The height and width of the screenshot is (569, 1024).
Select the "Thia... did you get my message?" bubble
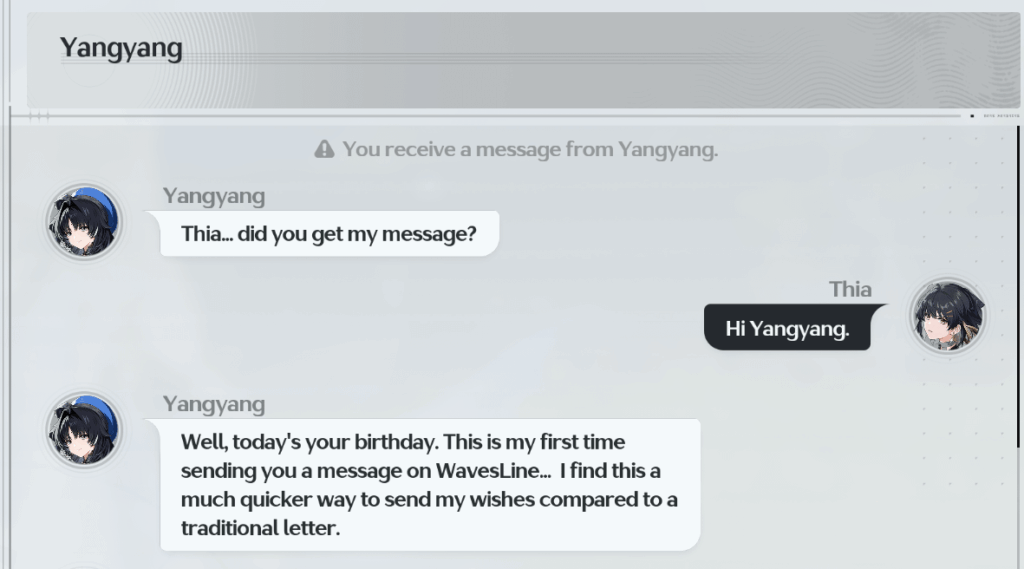pyautogui.click(x=329, y=235)
